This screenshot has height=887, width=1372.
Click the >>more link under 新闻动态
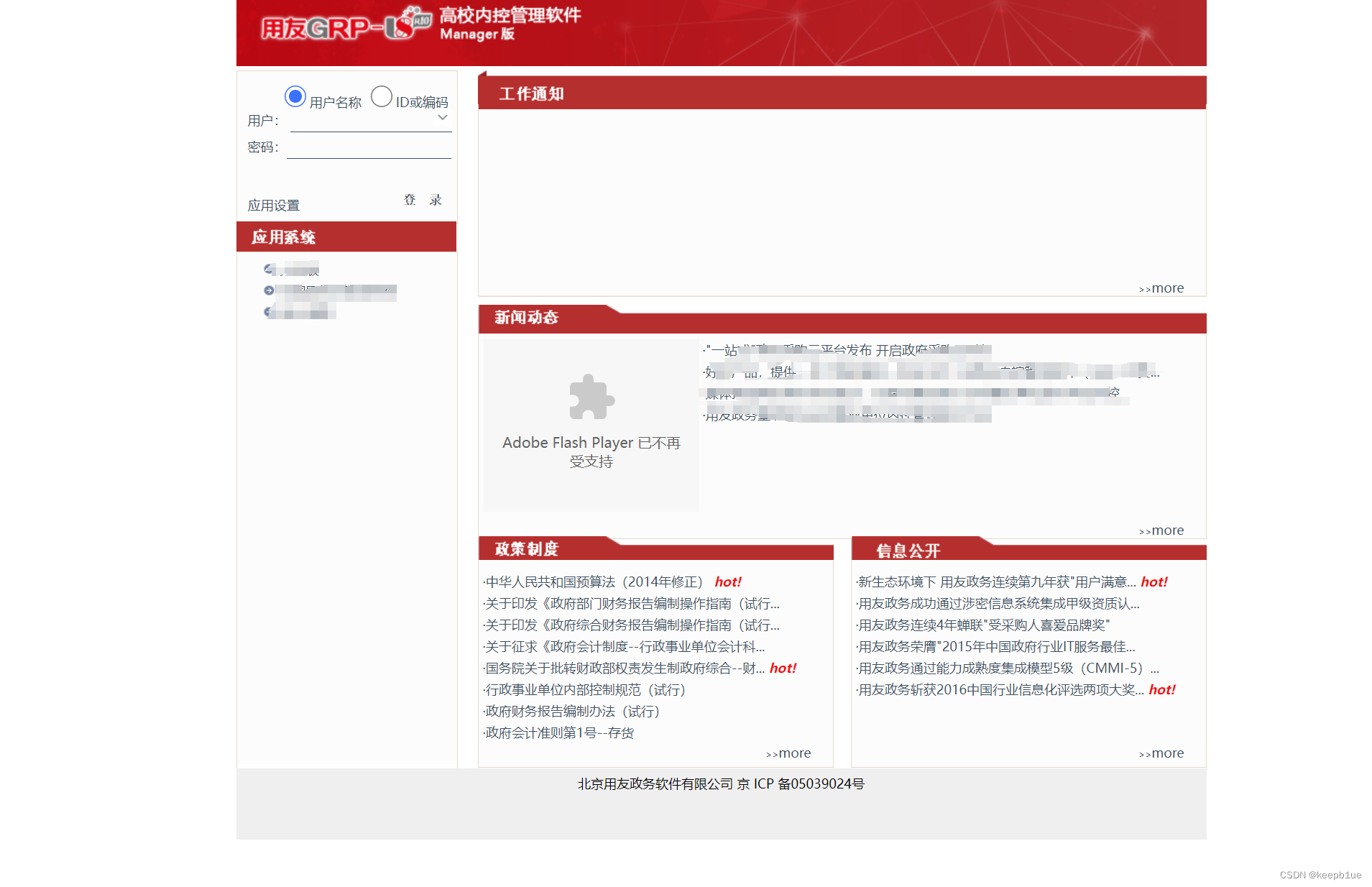pyautogui.click(x=1161, y=530)
